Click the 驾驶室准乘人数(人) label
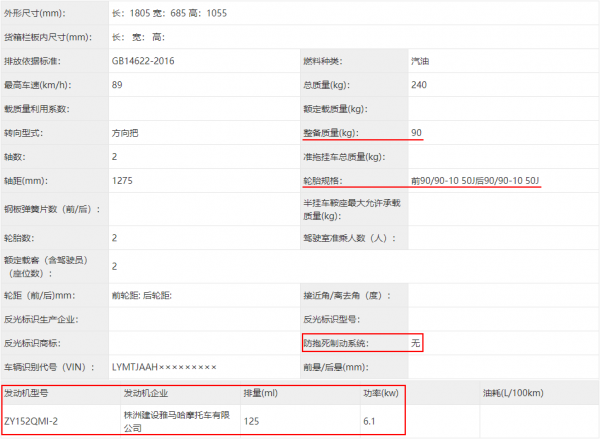This screenshot has width=600, height=439. tap(349, 238)
